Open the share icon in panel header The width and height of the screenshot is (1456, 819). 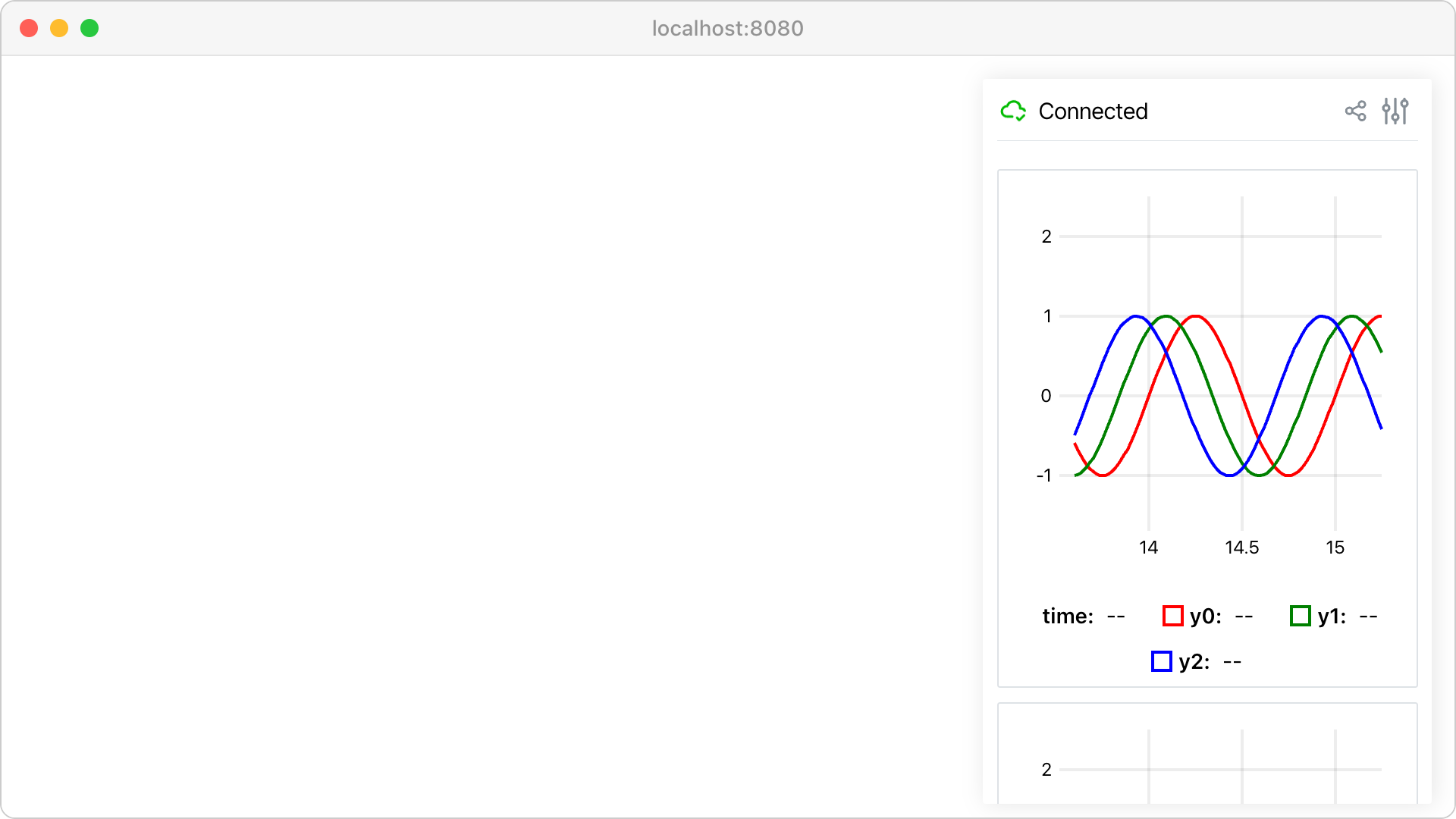click(1355, 111)
